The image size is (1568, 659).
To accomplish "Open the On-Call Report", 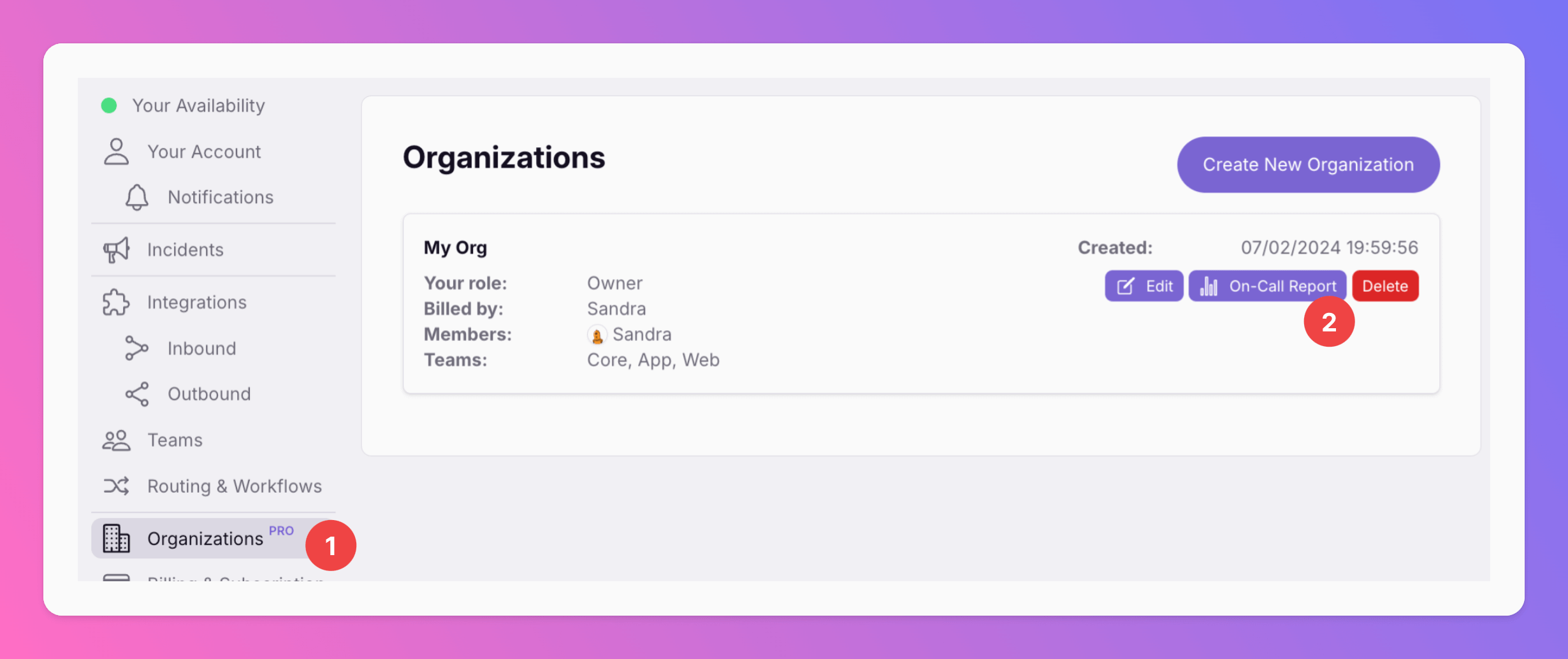I will 1268,286.
